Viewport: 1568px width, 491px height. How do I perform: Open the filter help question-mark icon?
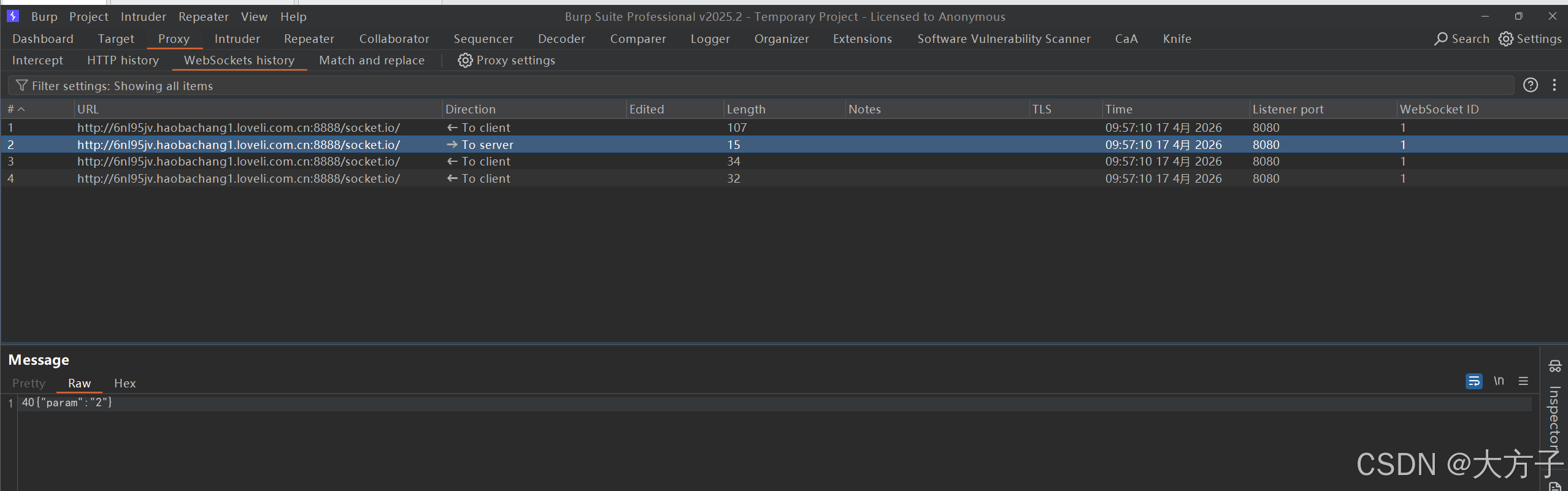pos(1531,85)
